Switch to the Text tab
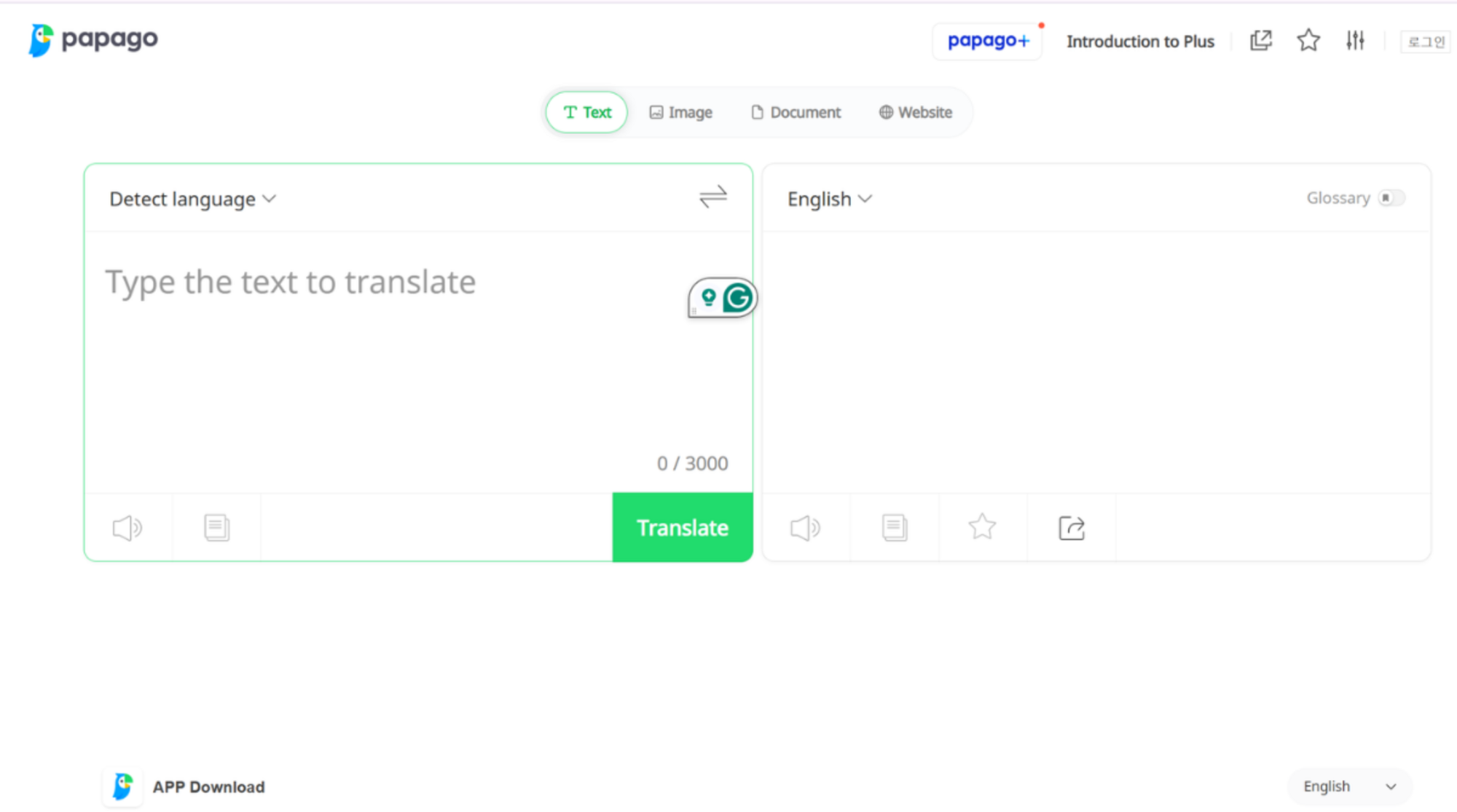1457x812 pixels. (x=586, y=112)
